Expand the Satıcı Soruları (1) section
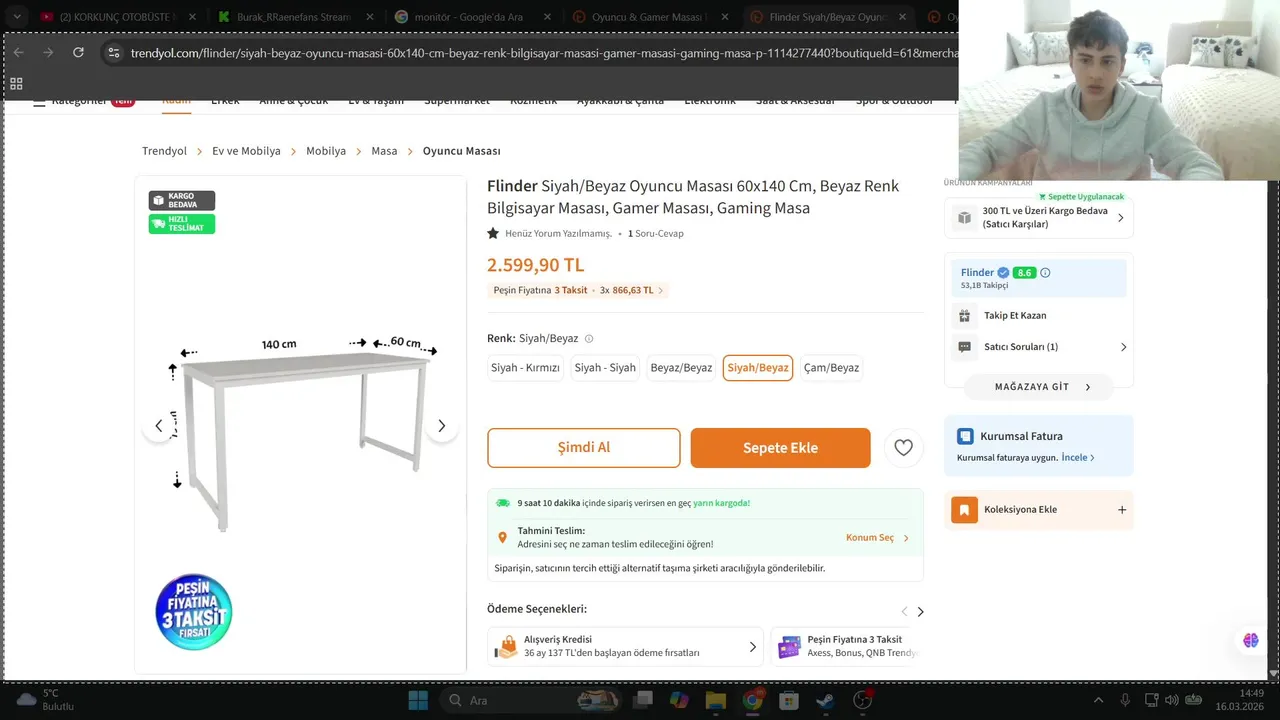The width and height of the screenshot is (1280, 720). pos(1039,347)
